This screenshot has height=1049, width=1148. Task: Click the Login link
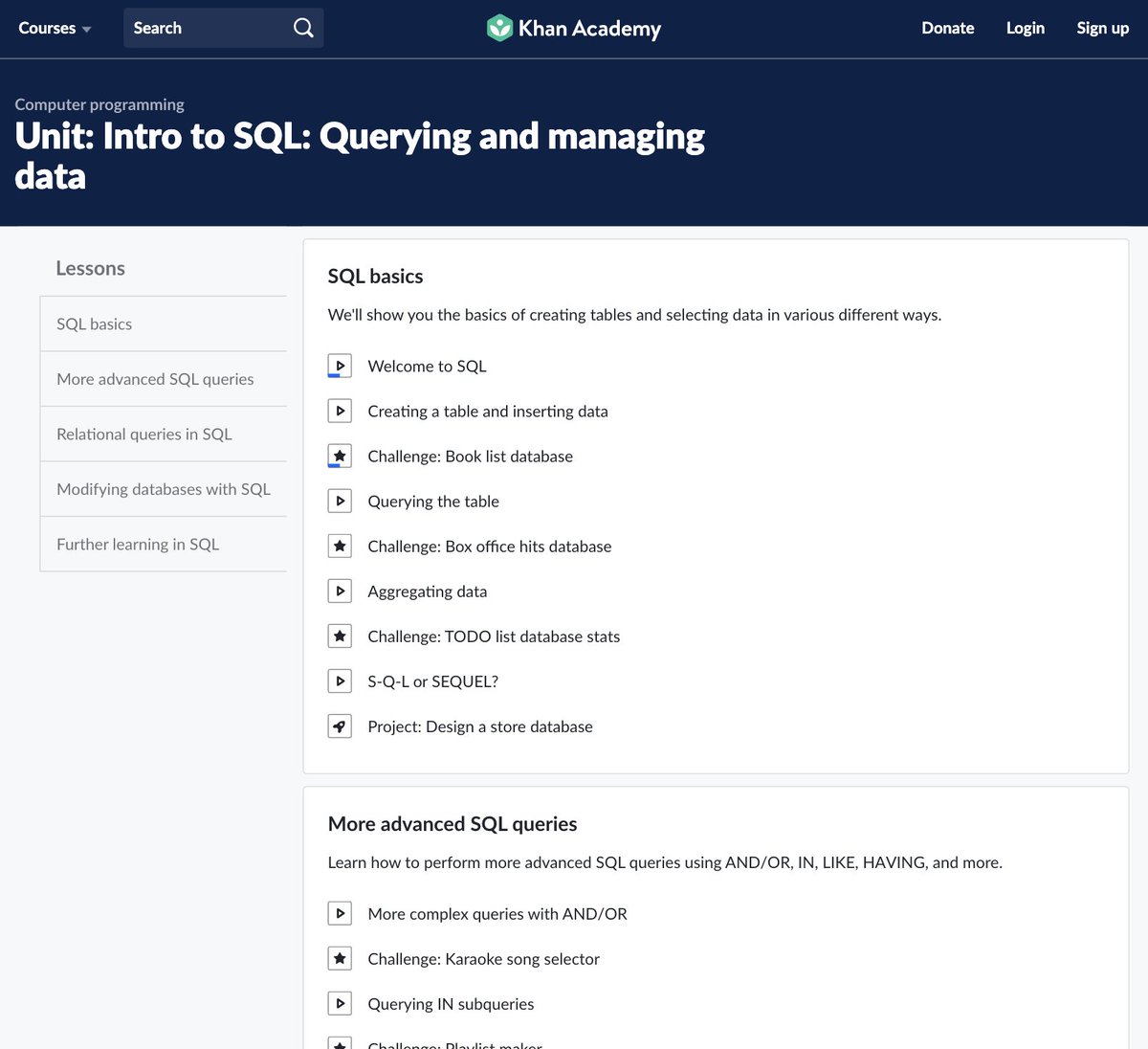[x=1026, y=28]
